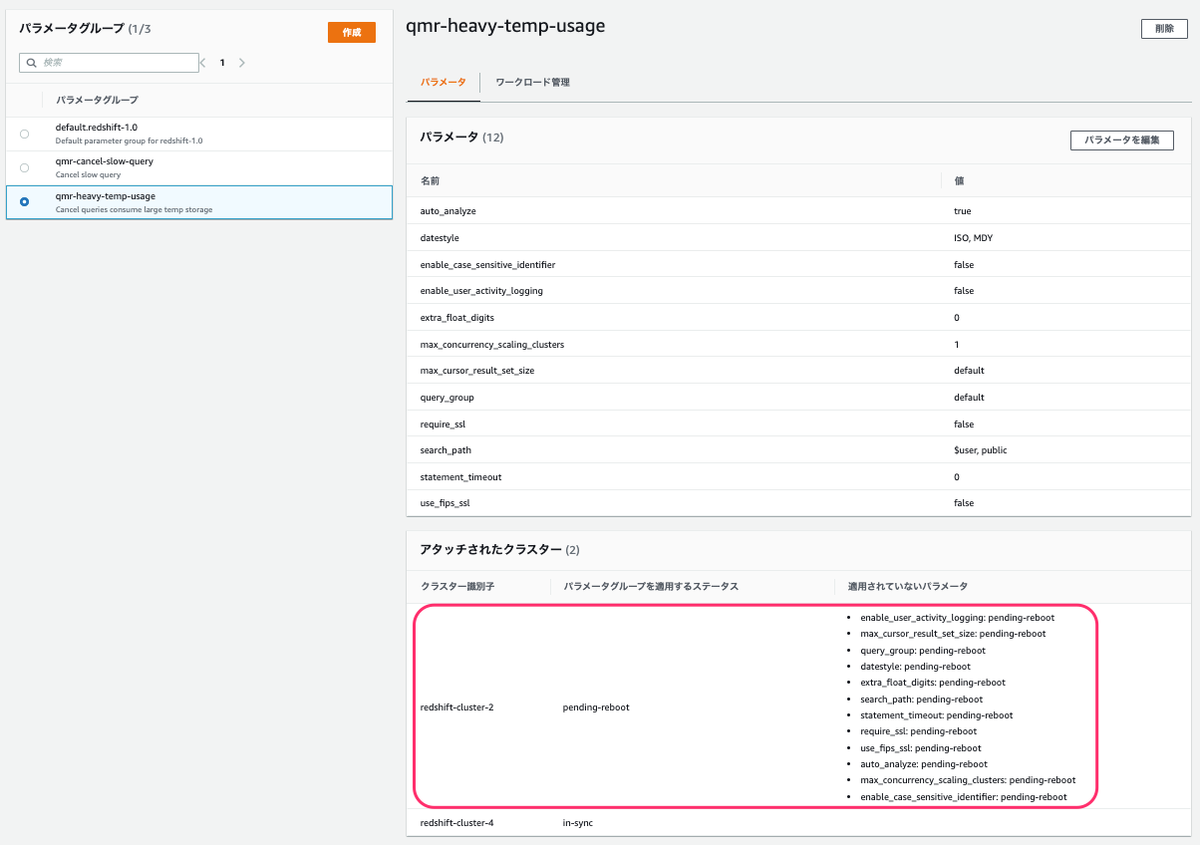
Task: Click datestyle parameter name
Action: (x=440, y=238)
